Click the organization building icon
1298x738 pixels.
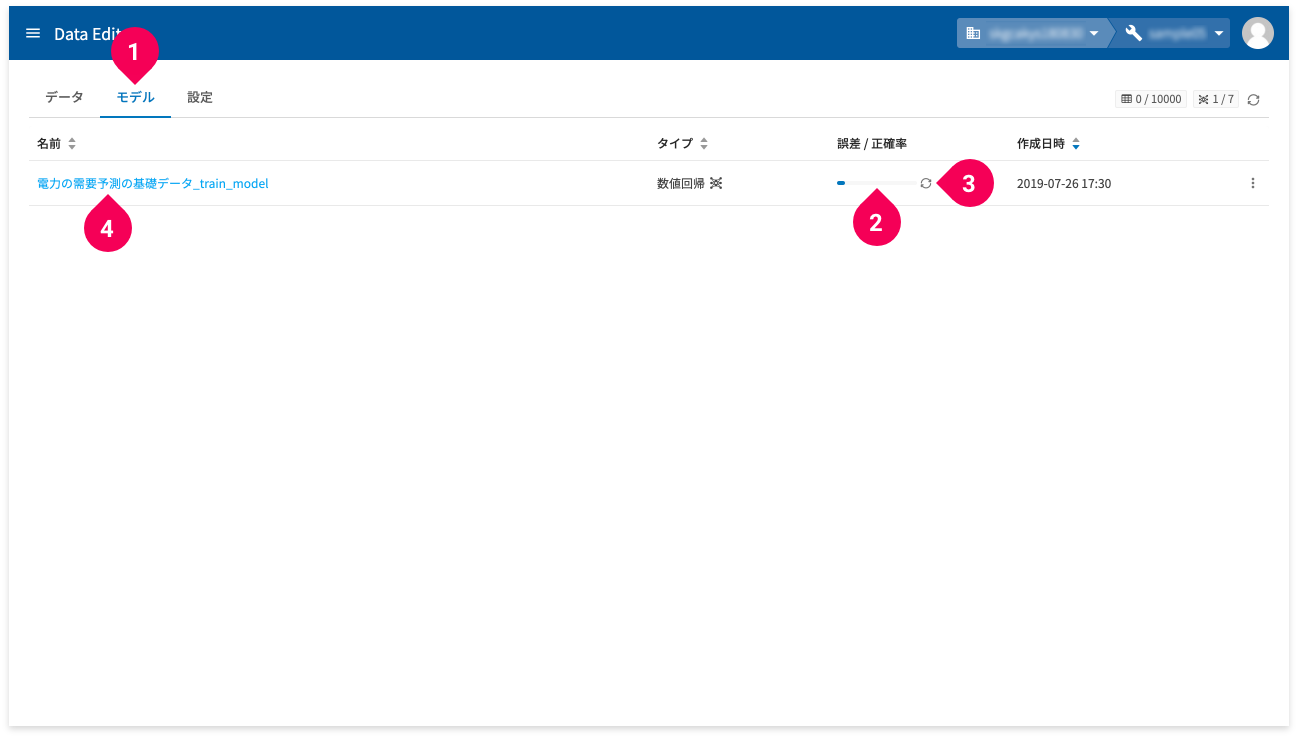point(973,33)
